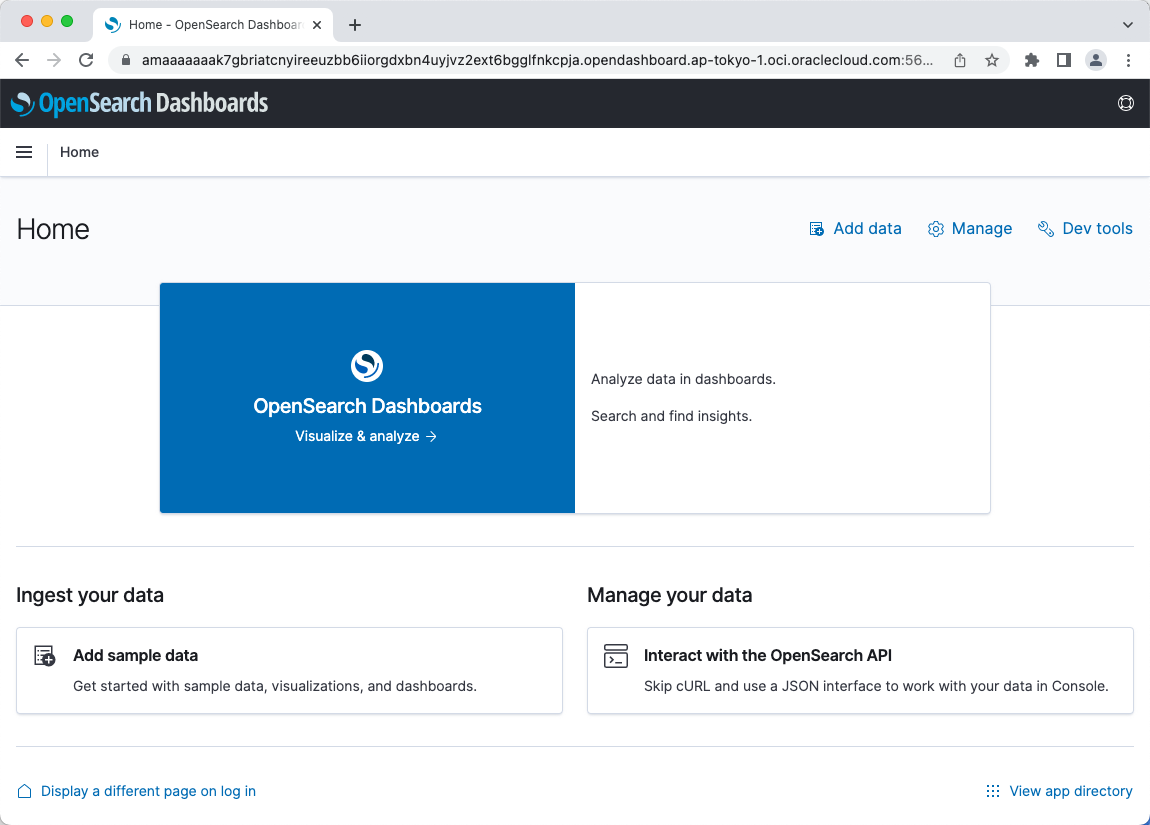
Task: Click the Manage gear icon
Action: (x=936, y=229)
